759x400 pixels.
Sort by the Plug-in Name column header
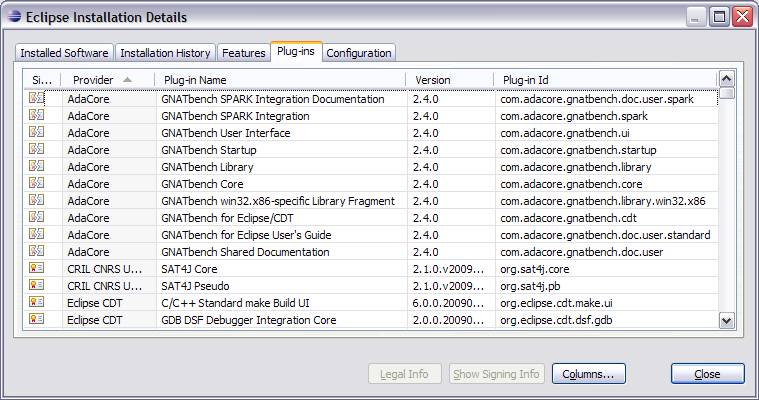(x=280, y=80)
